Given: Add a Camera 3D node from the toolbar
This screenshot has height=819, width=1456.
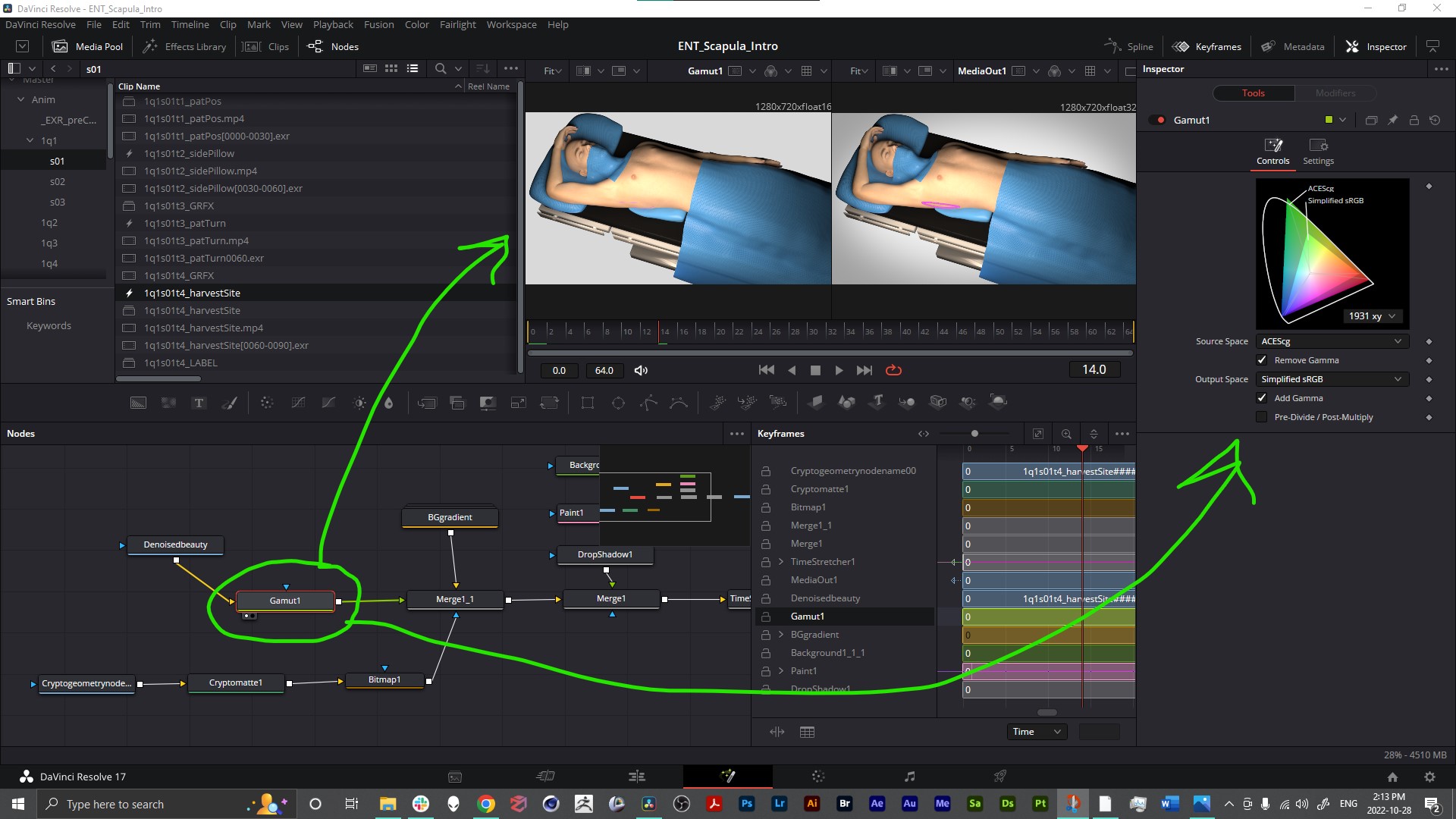Looking at the screenshot, I should (938, 401).
